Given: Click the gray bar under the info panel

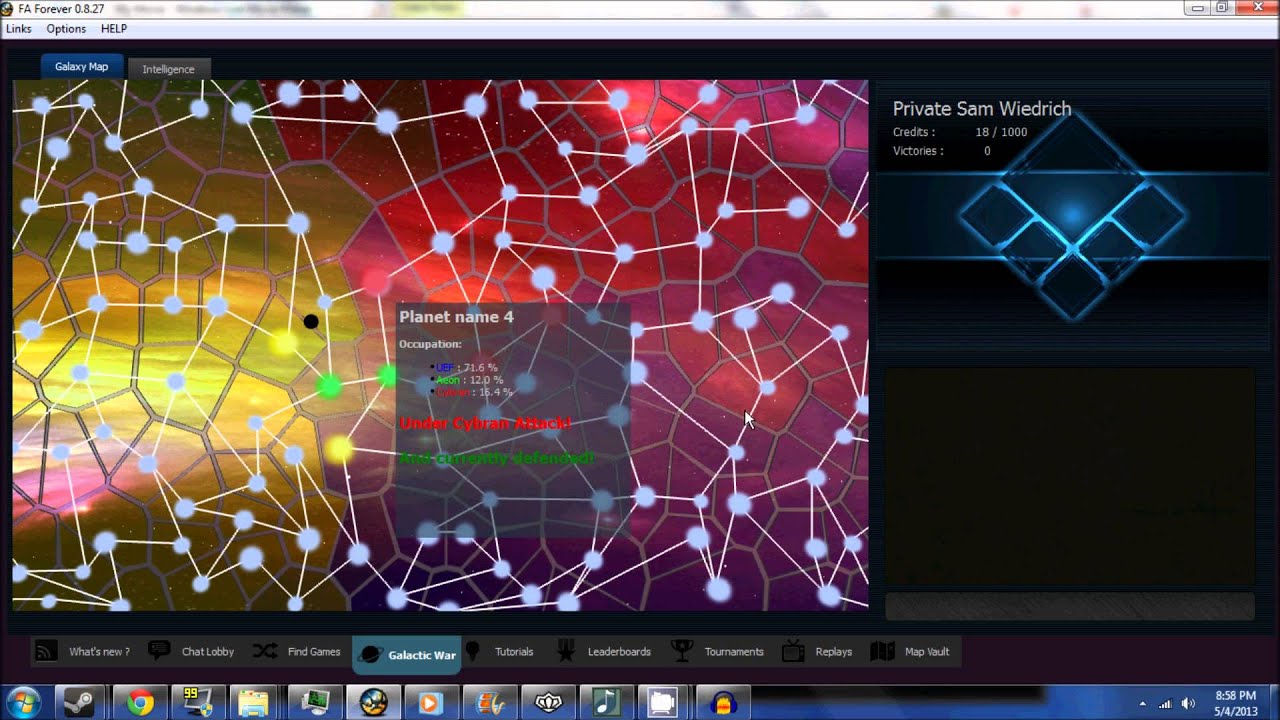Looking at the screenshot, I should [1070, 606].
